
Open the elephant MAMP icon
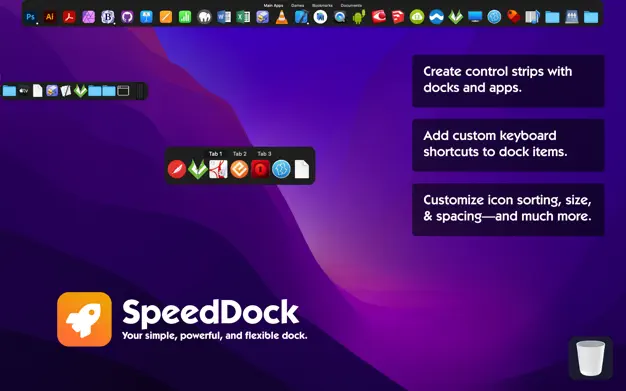click(x=204, y=17)
